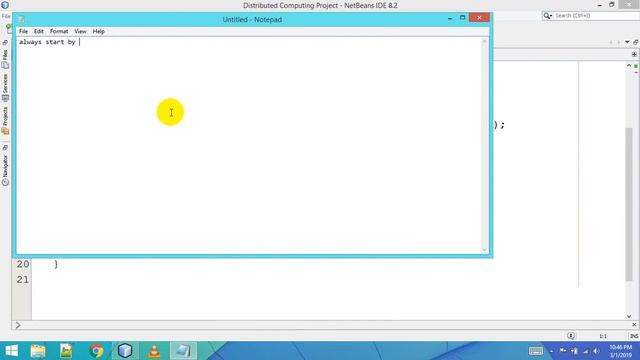Open the touch keyboard tray icon
640x360 pixels.
coord(536,351)
